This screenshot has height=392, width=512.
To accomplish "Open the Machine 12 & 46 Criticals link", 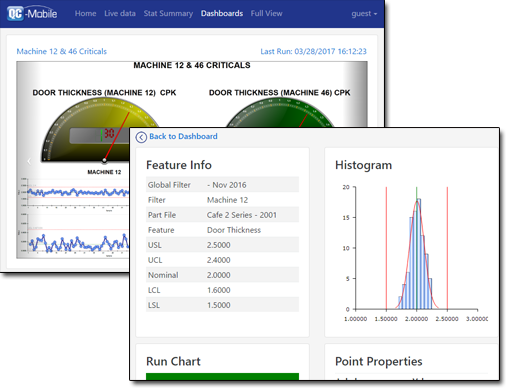I will 62,51.
